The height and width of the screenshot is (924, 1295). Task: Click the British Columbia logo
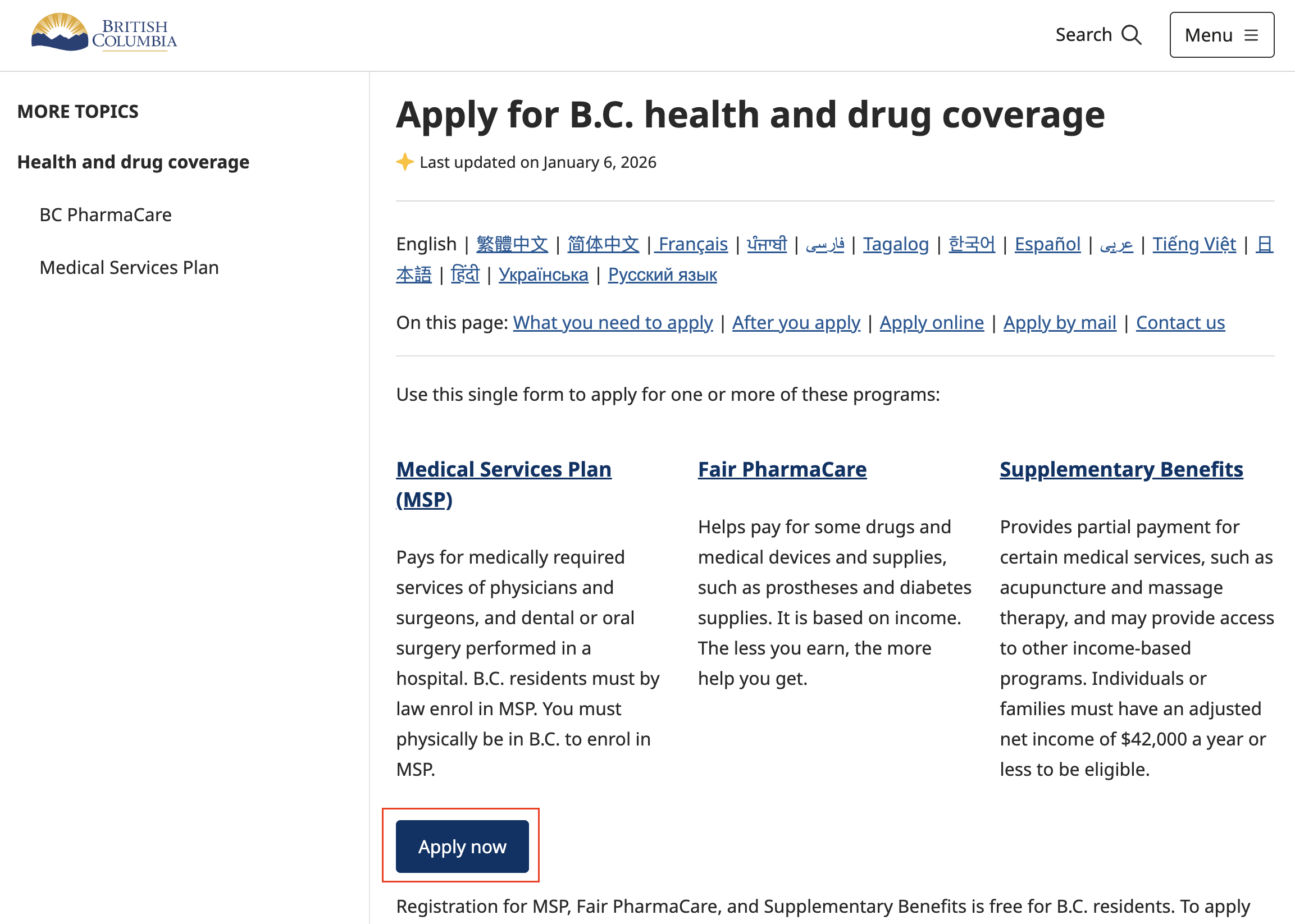(104, 33)
